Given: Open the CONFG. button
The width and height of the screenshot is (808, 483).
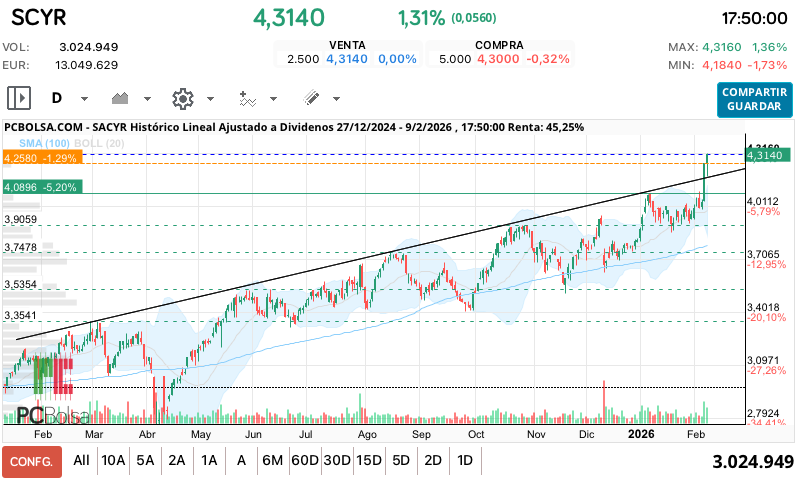Looking at the screenshot, I should (32, 461).
